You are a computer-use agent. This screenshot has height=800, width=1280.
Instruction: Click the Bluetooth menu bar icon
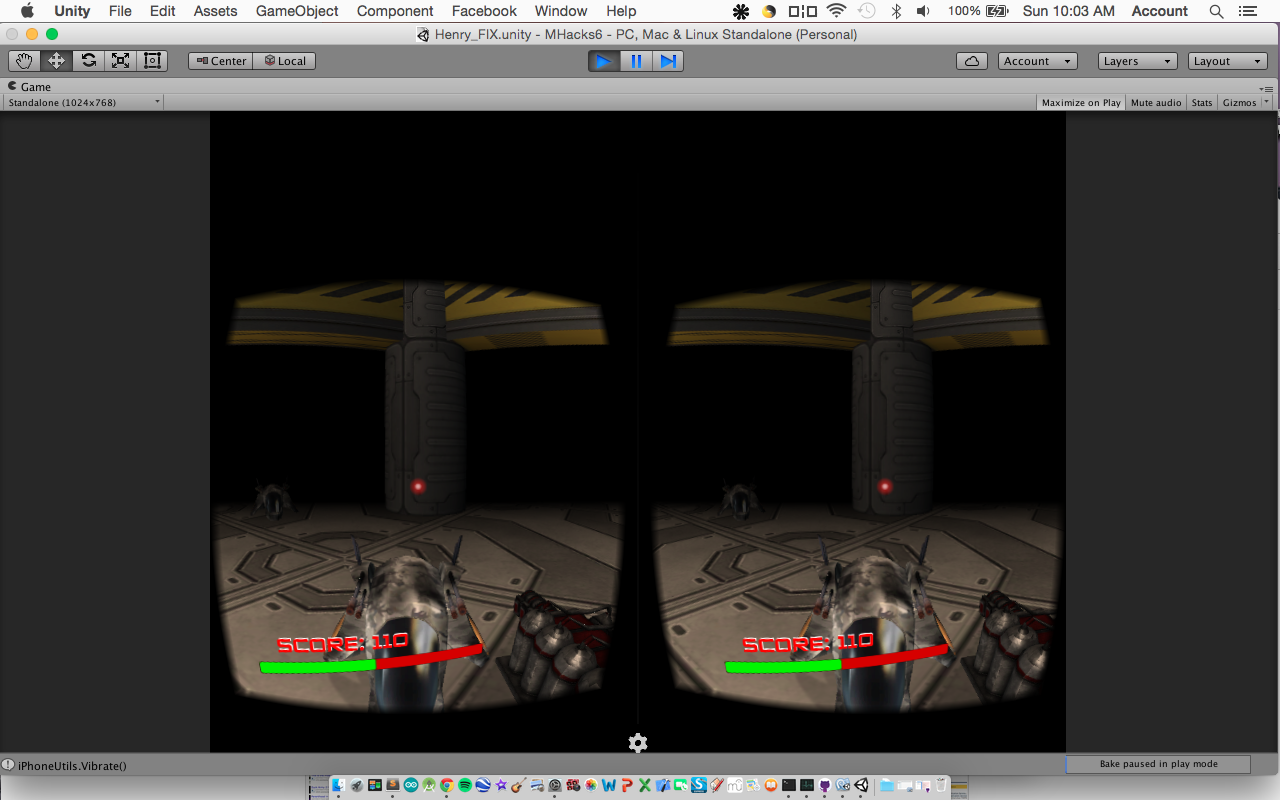coord(896,11)
